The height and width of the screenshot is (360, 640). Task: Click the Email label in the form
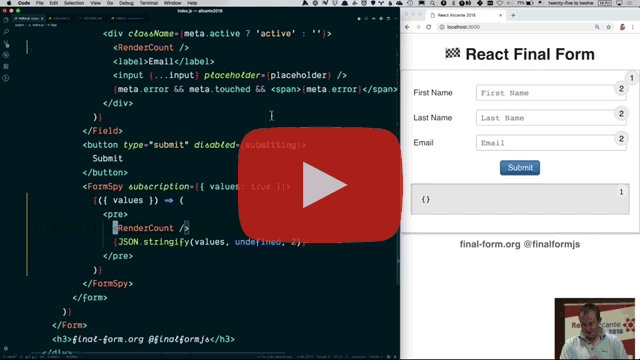click(x=423, y=142)
